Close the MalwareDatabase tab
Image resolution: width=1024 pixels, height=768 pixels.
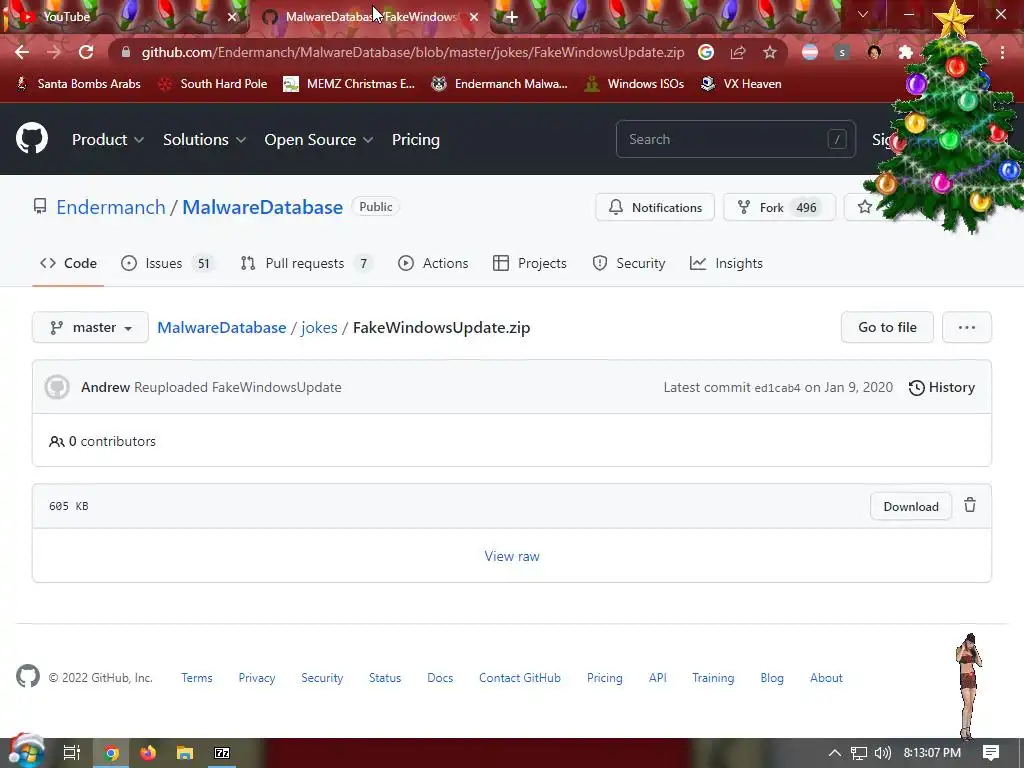474,17
